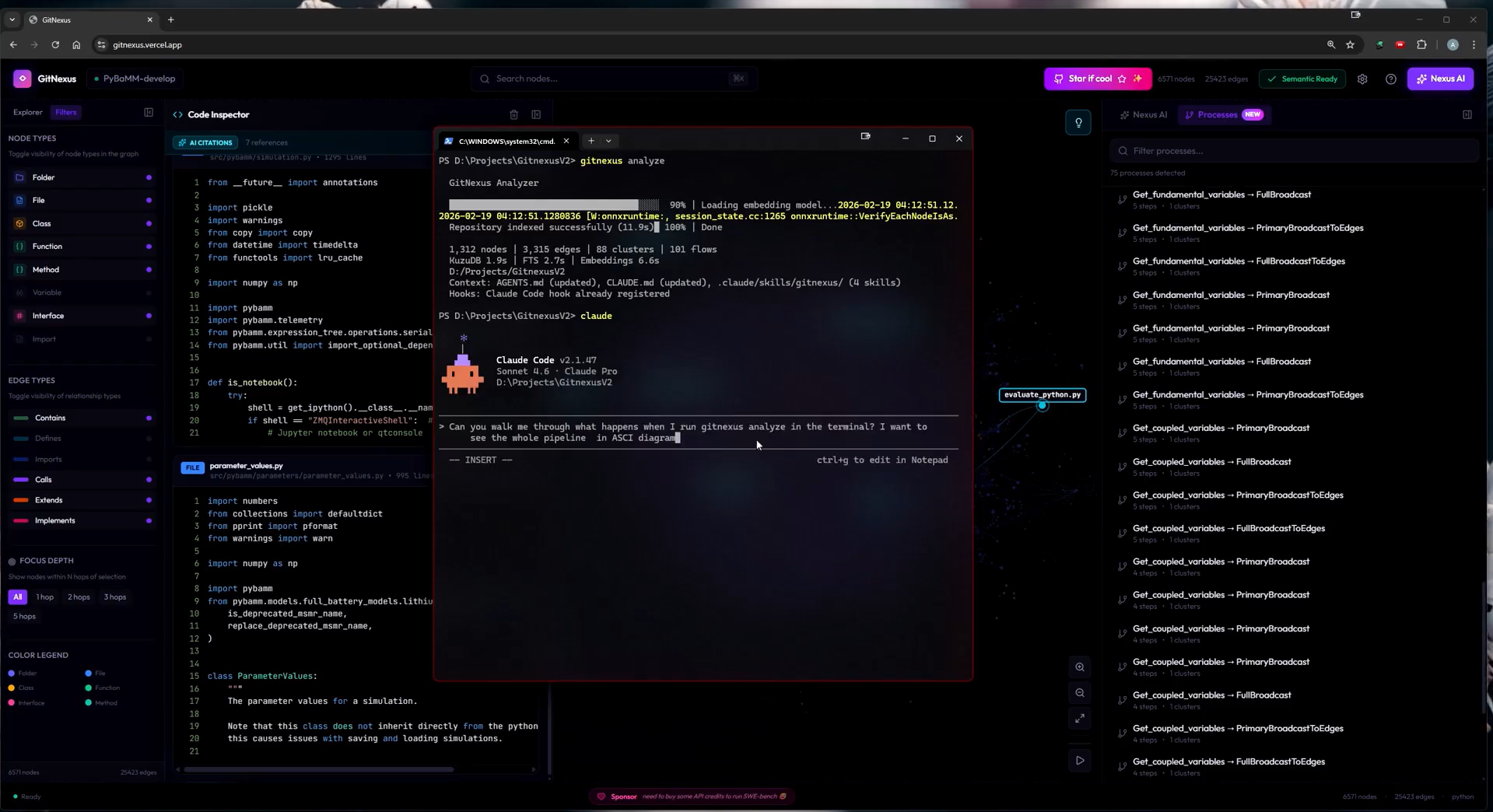Focus the Filter processes field

pyautogui.click(x=1295, y=151)
